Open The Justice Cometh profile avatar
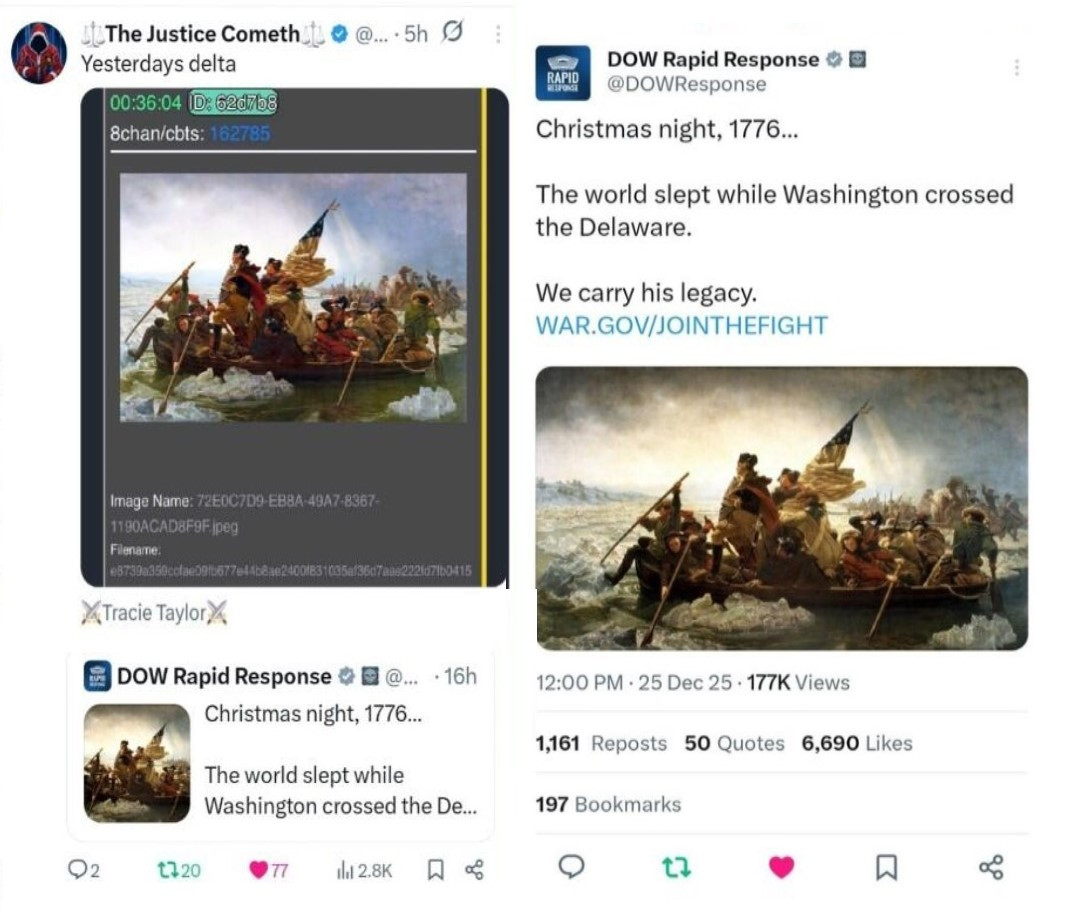This screenshot has width=1068, height=912. 39,52
